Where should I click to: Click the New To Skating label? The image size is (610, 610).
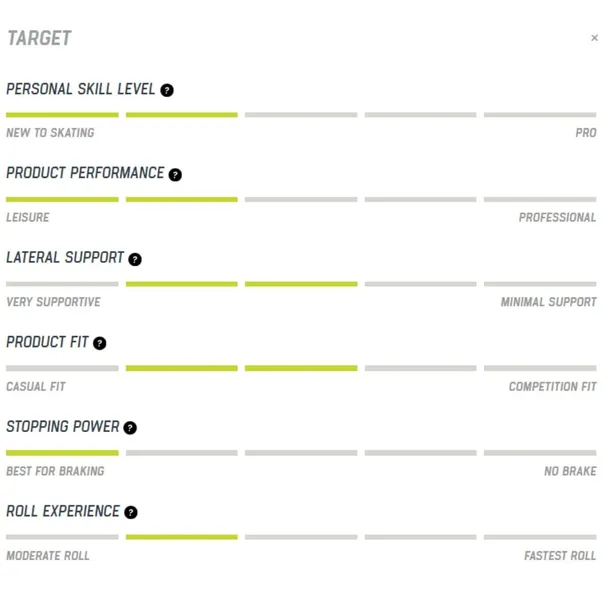coord(50,133)
